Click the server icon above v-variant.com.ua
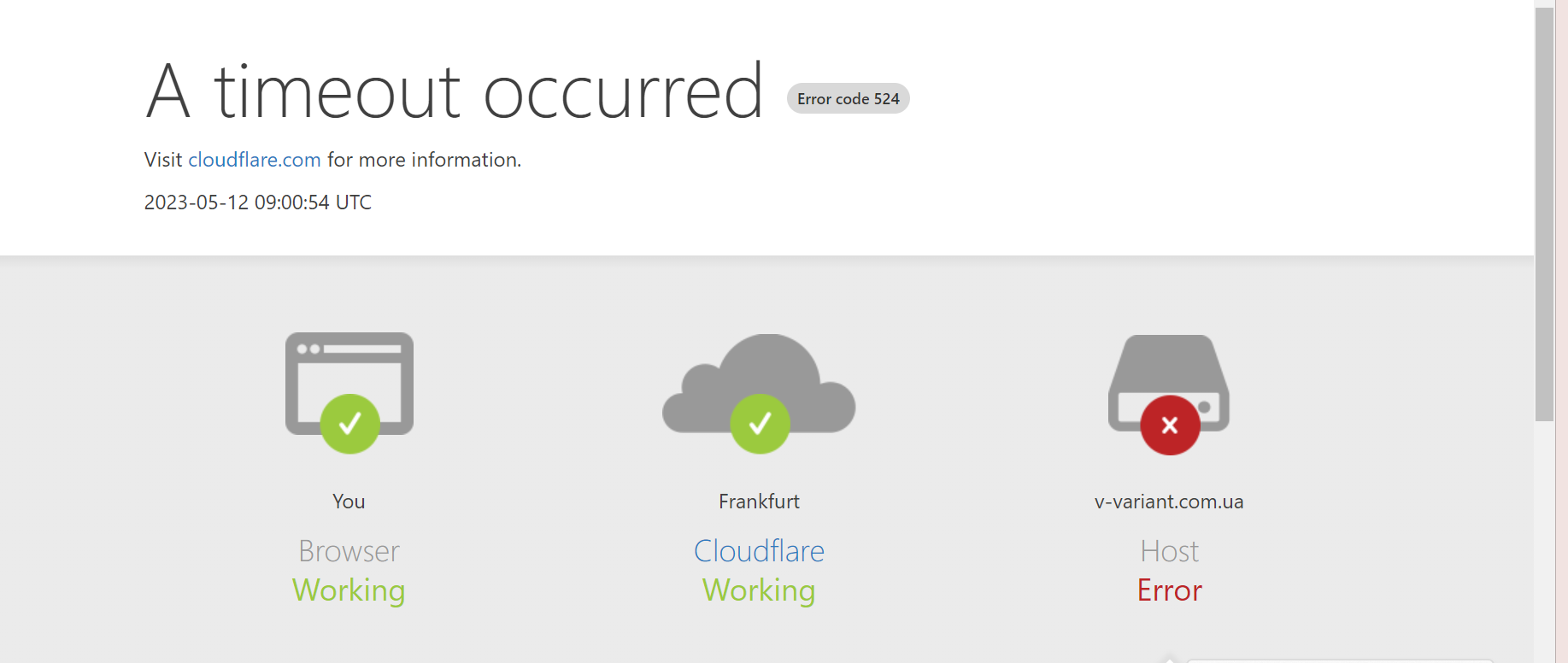The width and height of the screenshot is (1568, 663). coord(1169,394)
